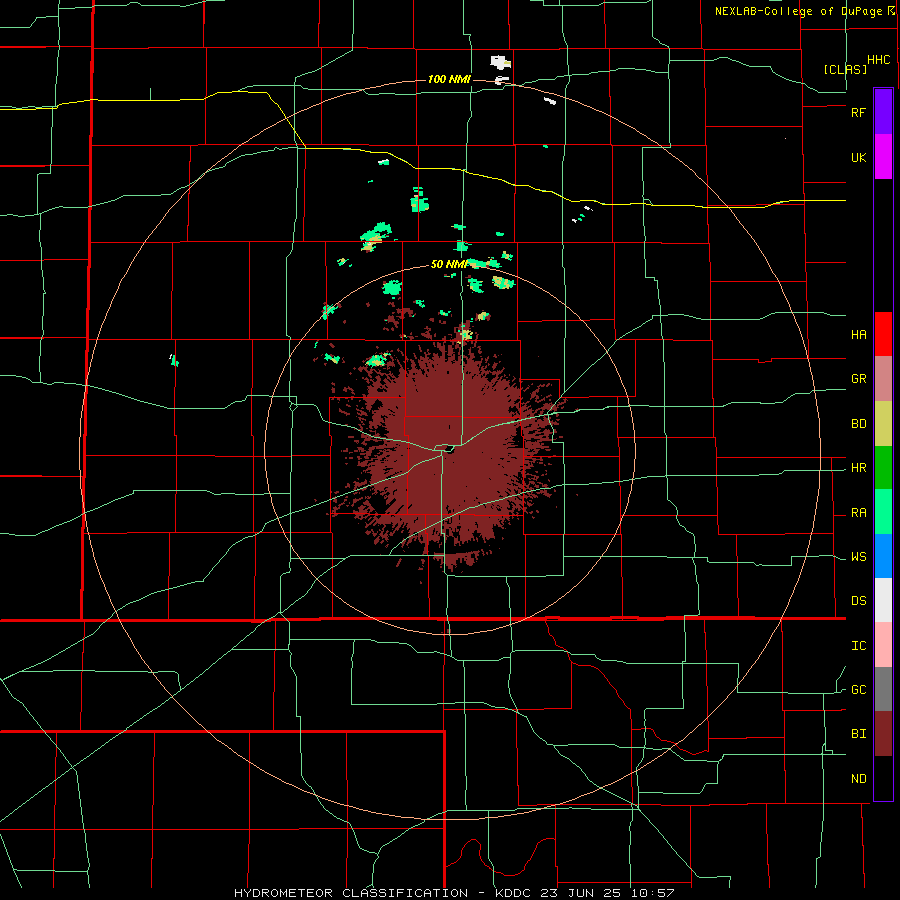Click the GC legend label
The image size is (900, 900).
pyautogui.click(x=858, y=690)
